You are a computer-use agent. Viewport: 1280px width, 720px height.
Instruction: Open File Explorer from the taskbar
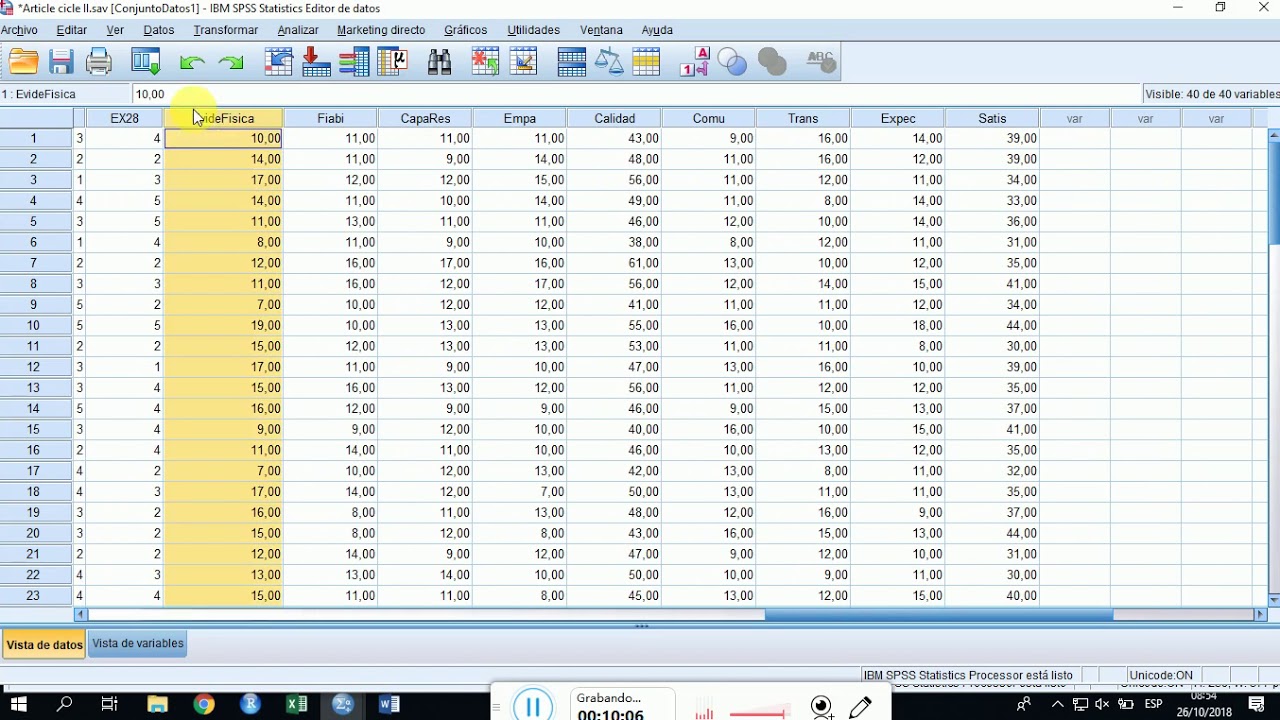point(157,705)
